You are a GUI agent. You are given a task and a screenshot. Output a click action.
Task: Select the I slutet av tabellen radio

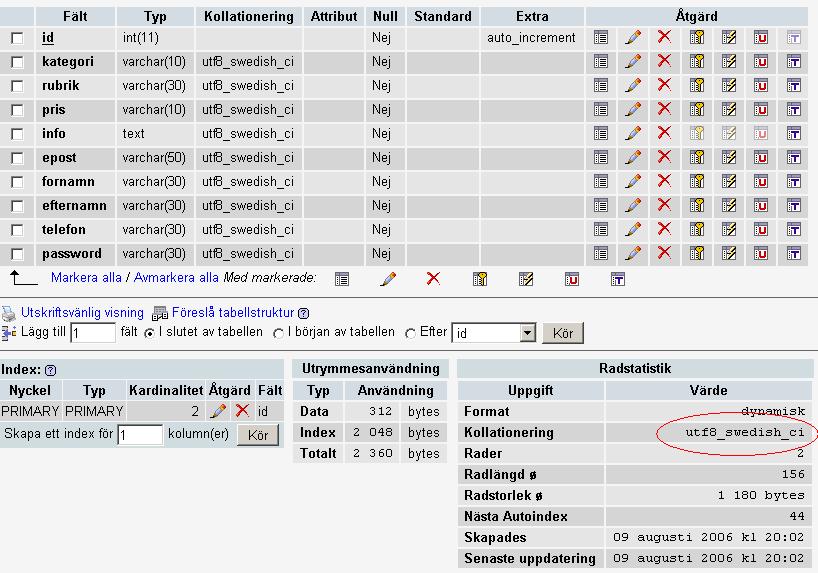pos(149,333)
